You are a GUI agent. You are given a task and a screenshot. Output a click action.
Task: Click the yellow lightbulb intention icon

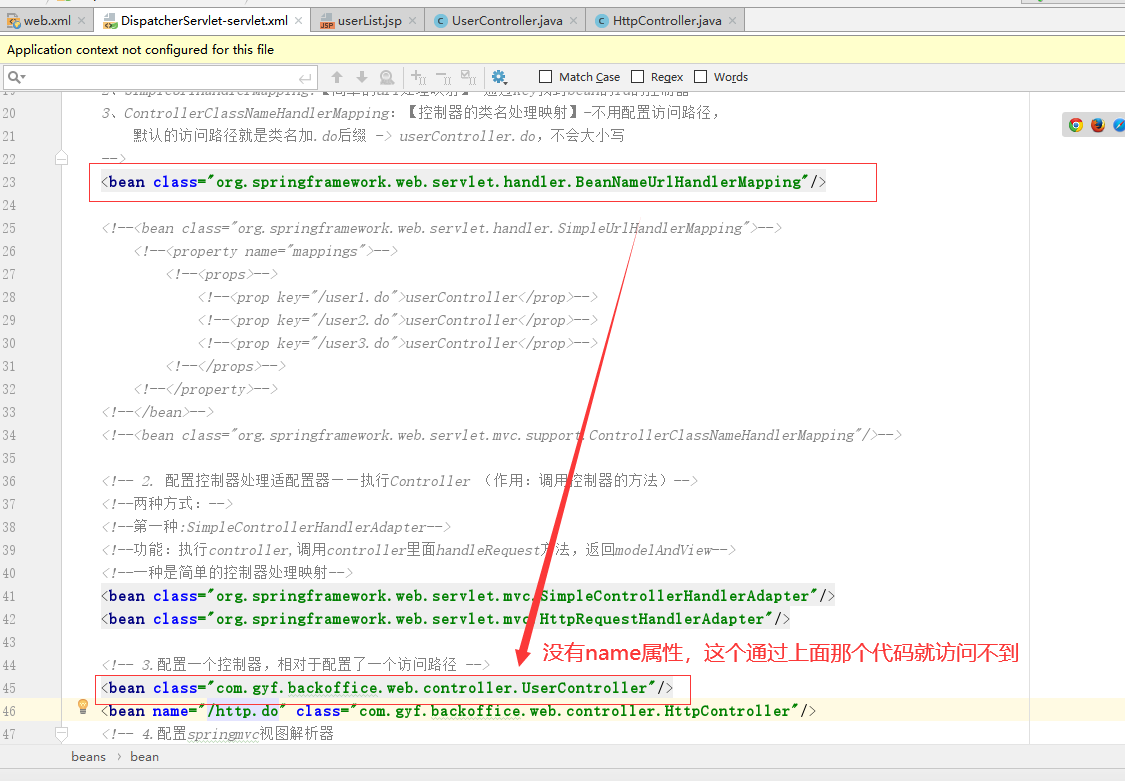tap(83, 706)
